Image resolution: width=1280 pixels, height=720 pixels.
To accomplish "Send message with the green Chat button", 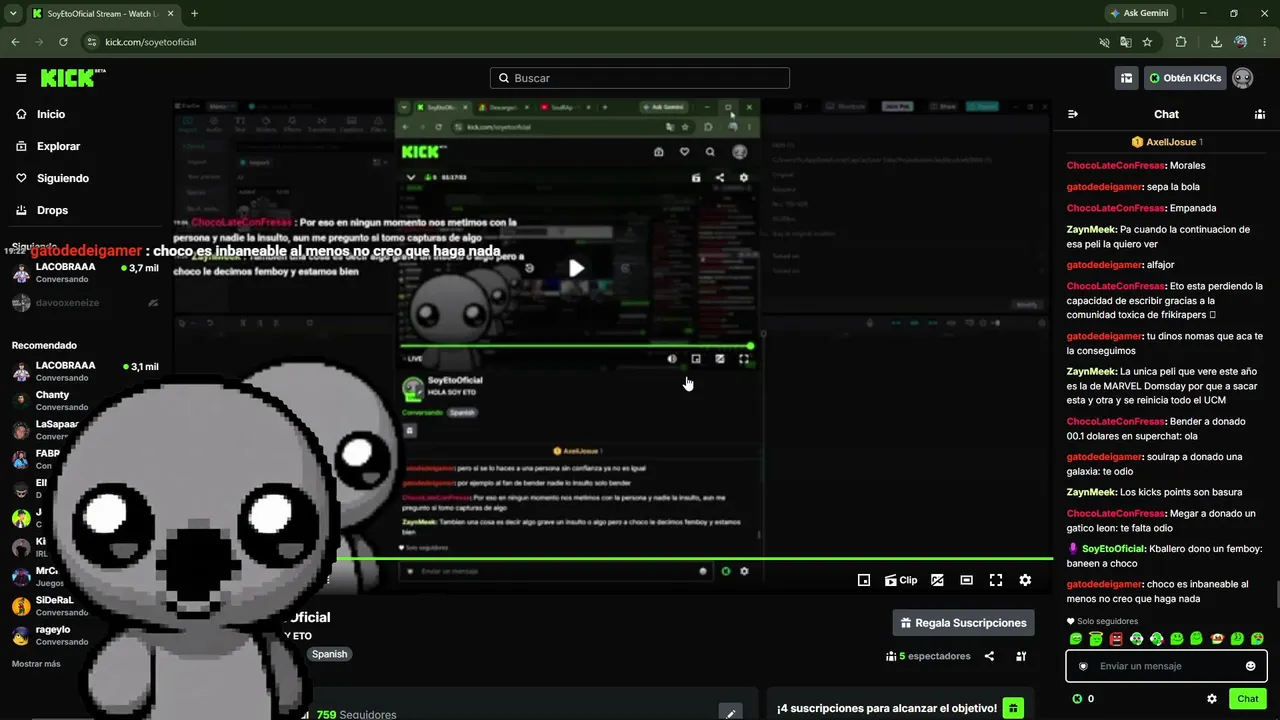I will pos(1248,699).
